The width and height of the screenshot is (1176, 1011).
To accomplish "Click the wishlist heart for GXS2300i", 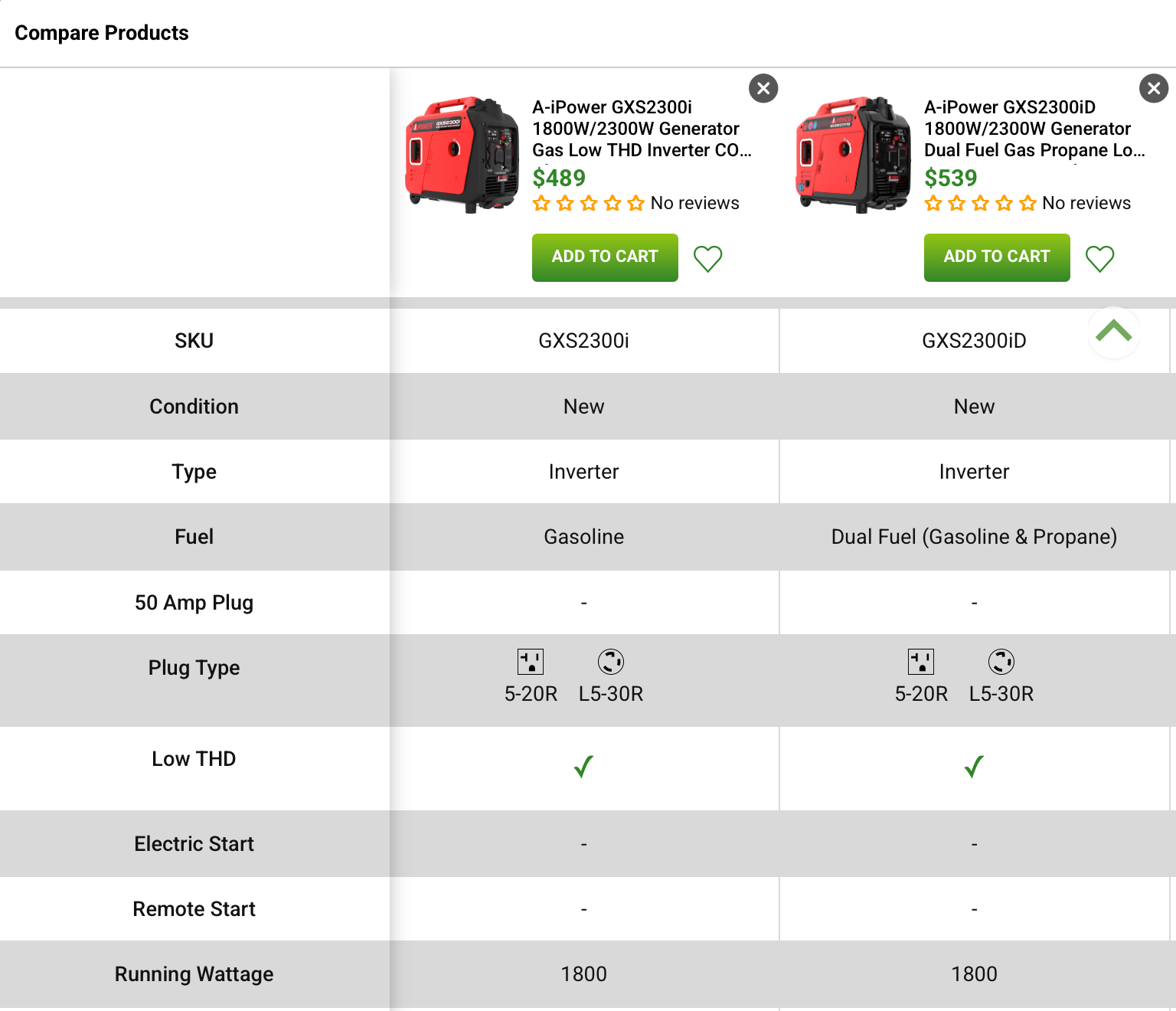I will pos(707,259).
